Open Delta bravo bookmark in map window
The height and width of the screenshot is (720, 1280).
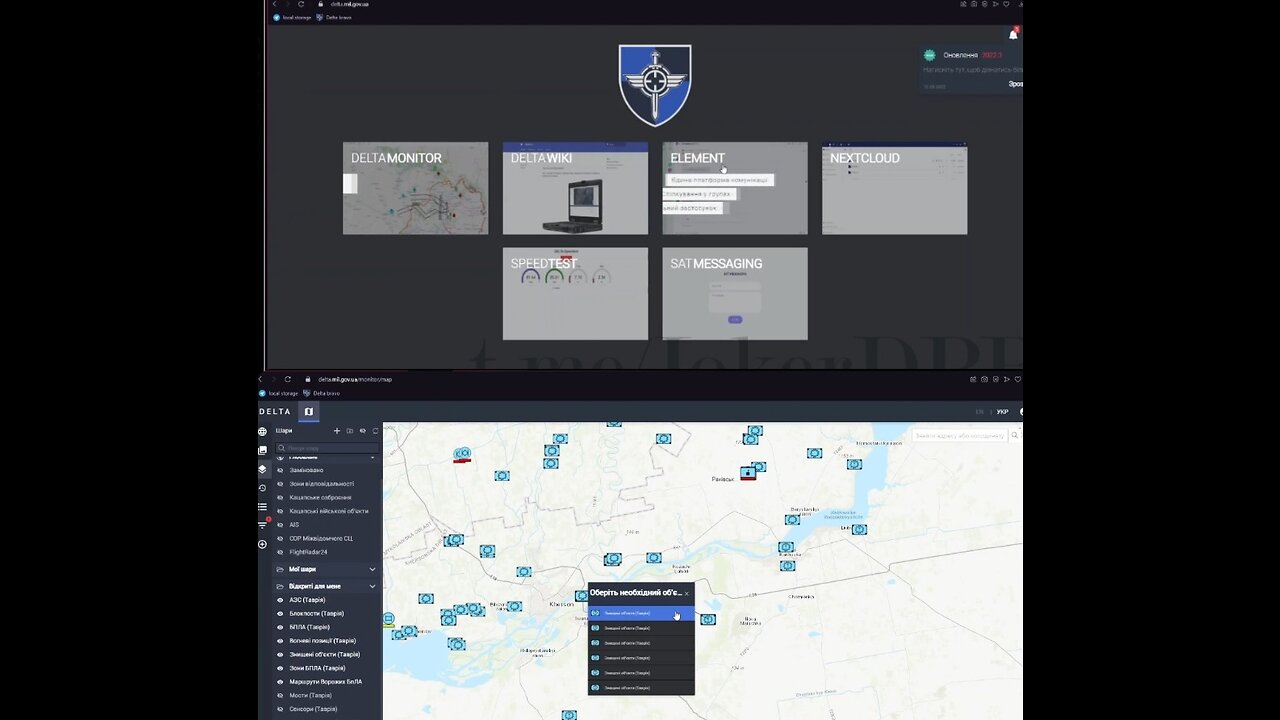click(x=321, y=393)
